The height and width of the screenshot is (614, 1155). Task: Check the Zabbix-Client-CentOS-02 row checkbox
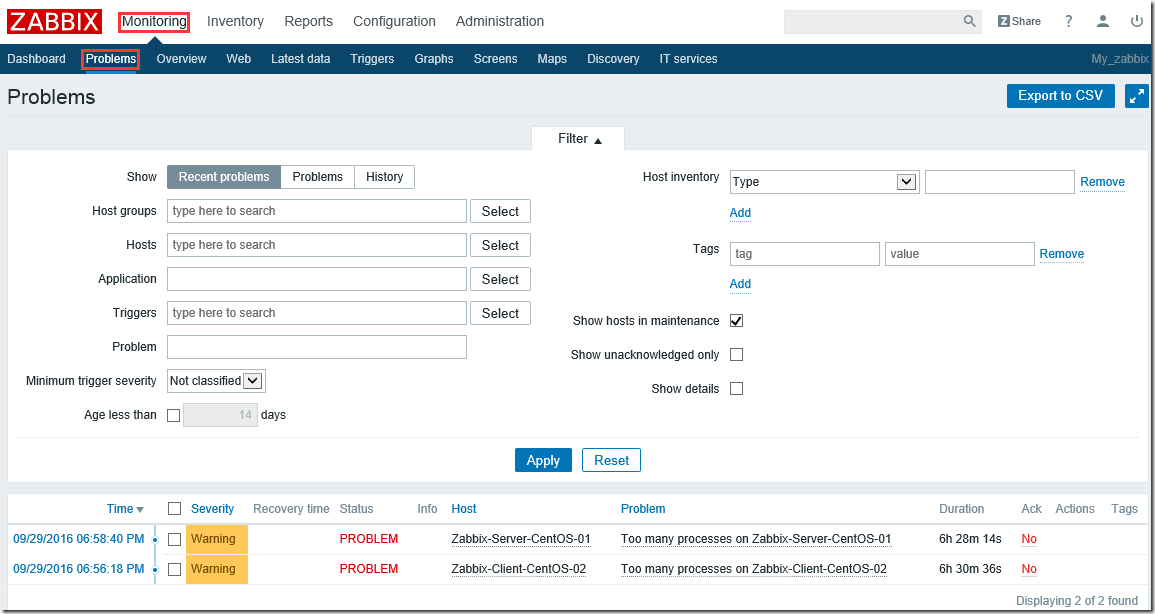pyautogui.click(x=175, y=569)
